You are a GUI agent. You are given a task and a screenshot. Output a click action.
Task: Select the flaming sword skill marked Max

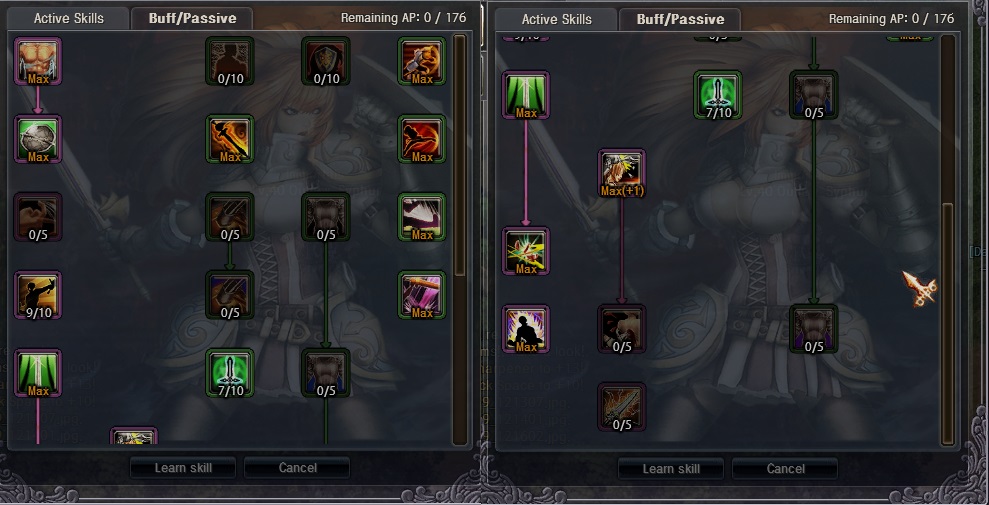point(230,139)
